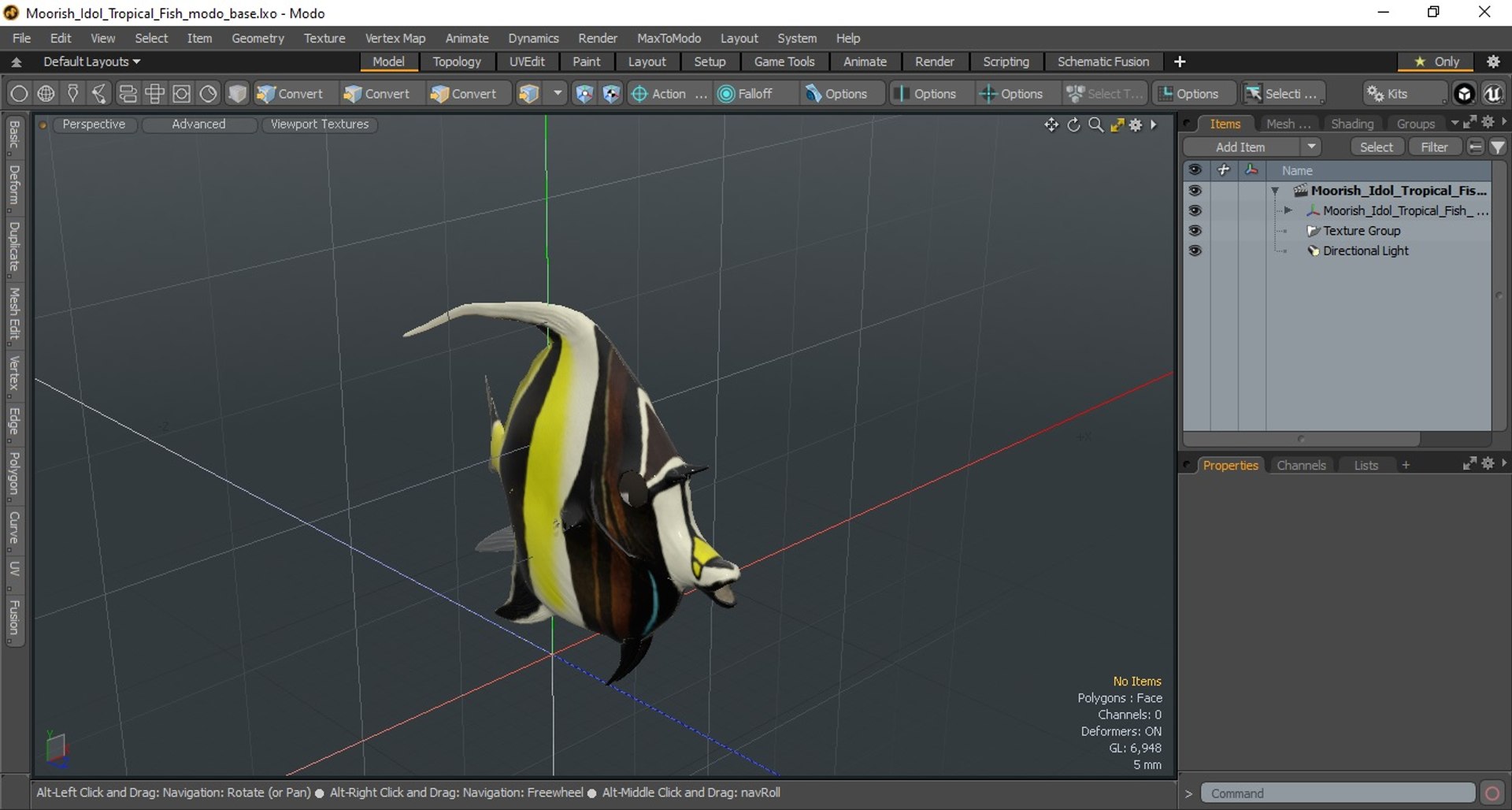1512x810 pixels.
Task: Click the globe primitive icon in the toolbar
Action: [x=46, y=94]
